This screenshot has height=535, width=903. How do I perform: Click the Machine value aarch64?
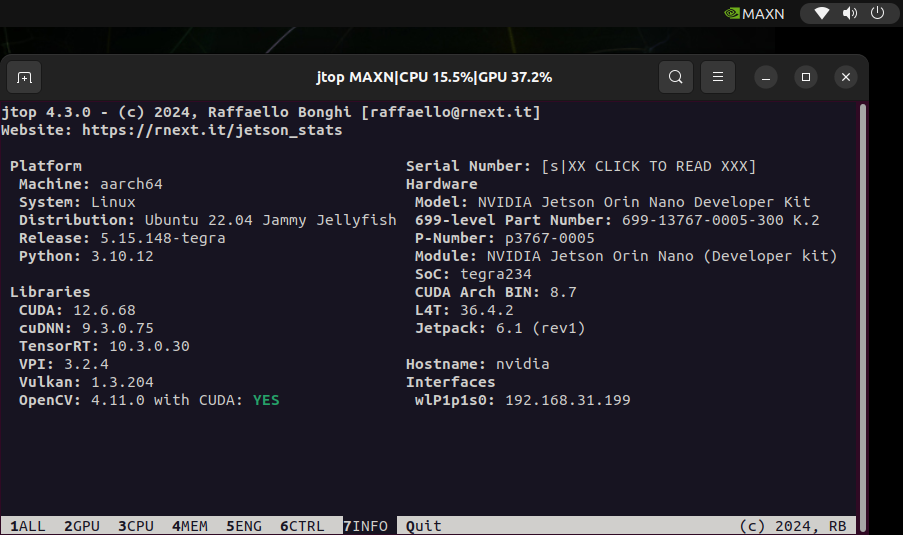tap(131, 184)
